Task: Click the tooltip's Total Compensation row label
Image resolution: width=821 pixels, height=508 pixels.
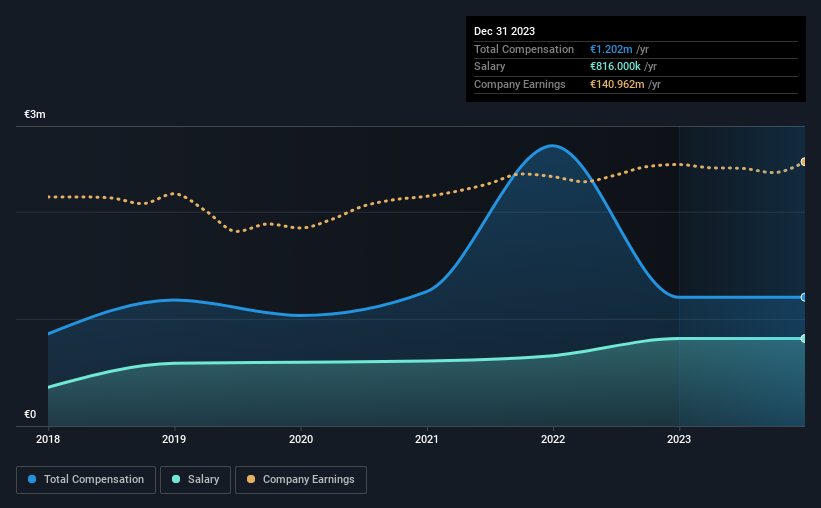Action: (524, 49)
